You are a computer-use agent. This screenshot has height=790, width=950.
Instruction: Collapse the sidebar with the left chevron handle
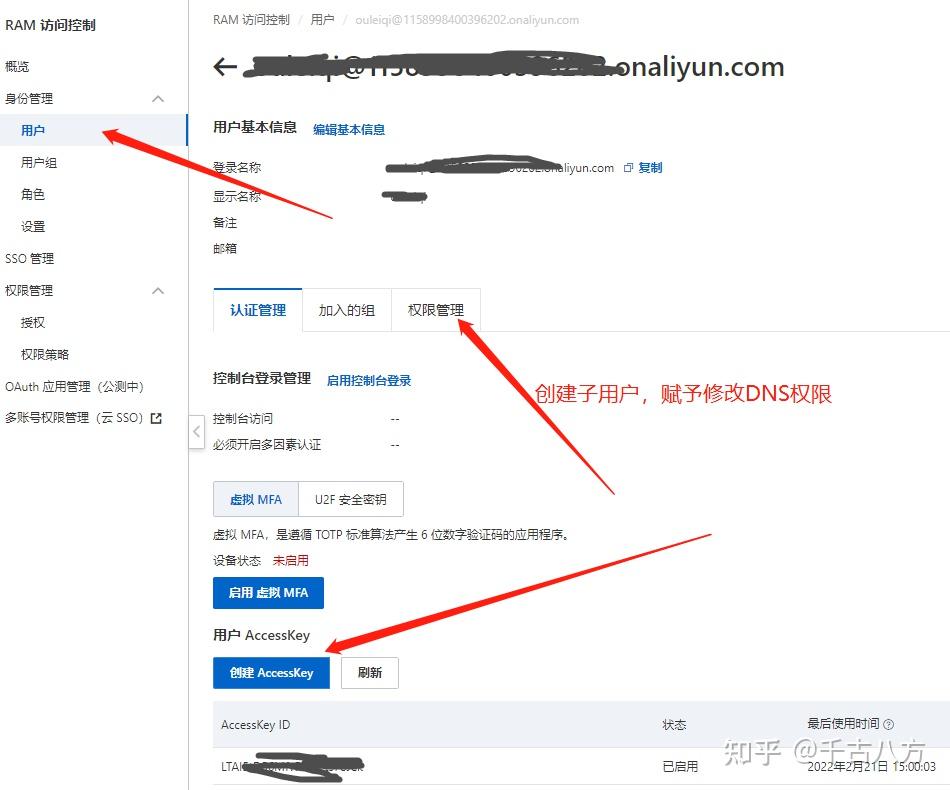click(x=196, y=432)
